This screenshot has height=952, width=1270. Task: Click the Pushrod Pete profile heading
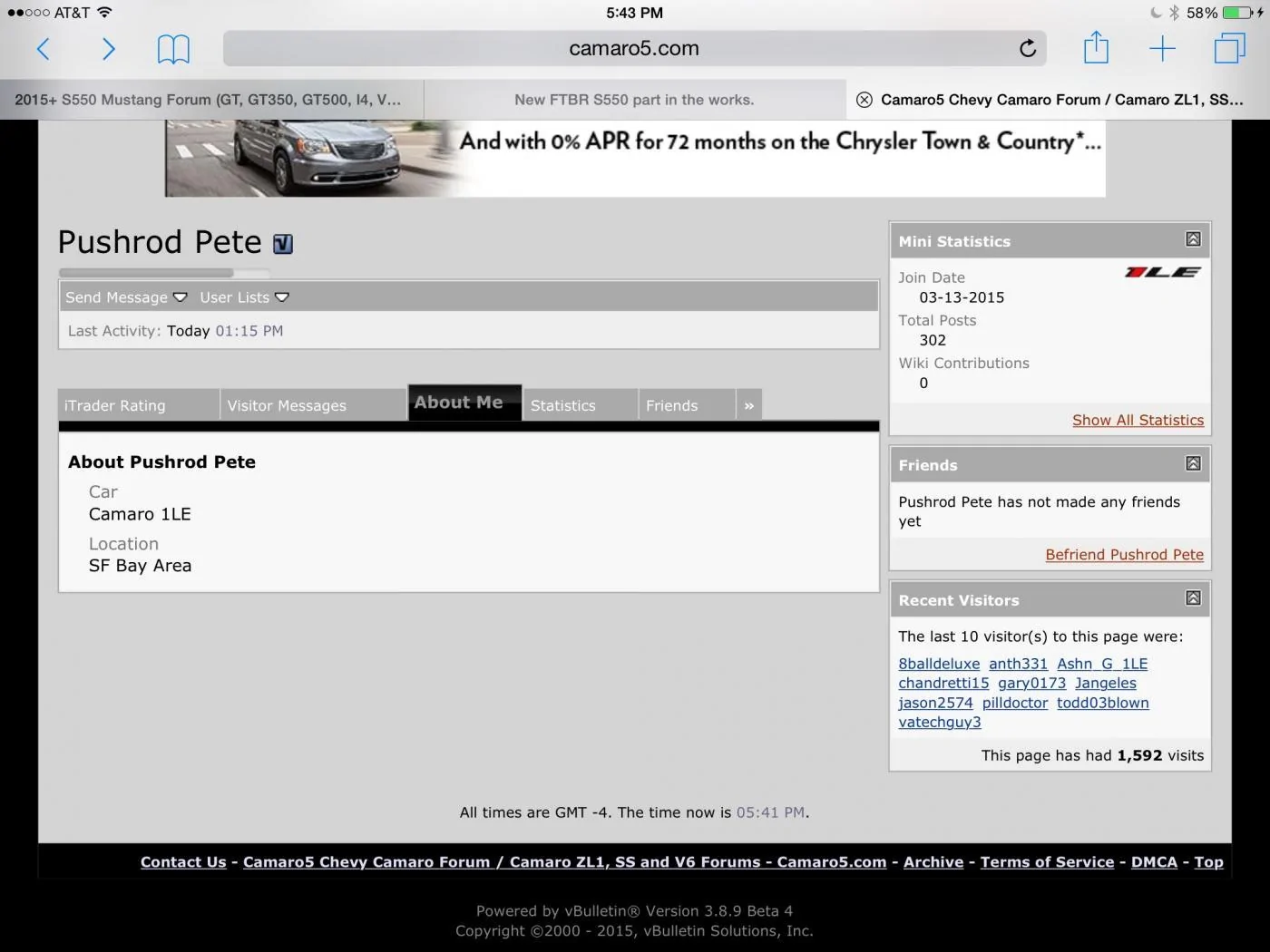pyautogui.click(x=160, y=242)
